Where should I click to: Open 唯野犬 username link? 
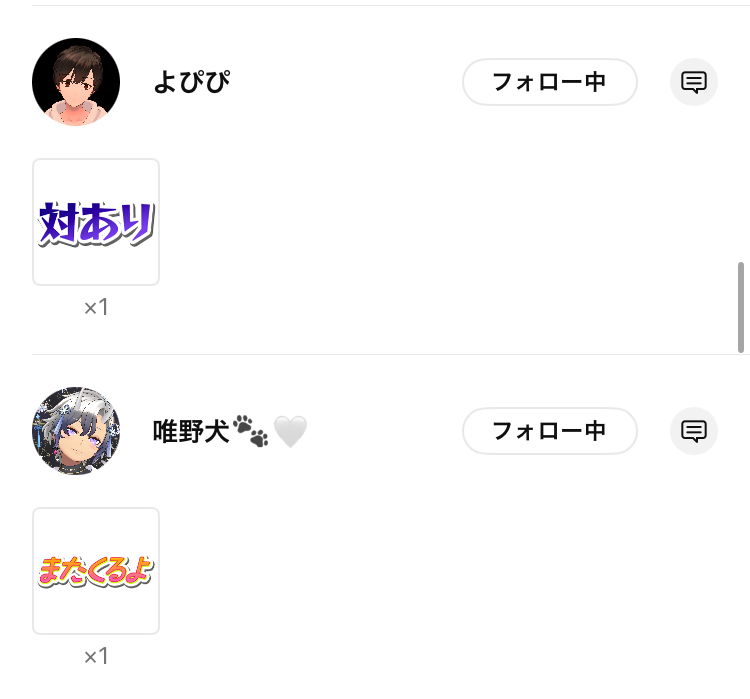point(191,431)
